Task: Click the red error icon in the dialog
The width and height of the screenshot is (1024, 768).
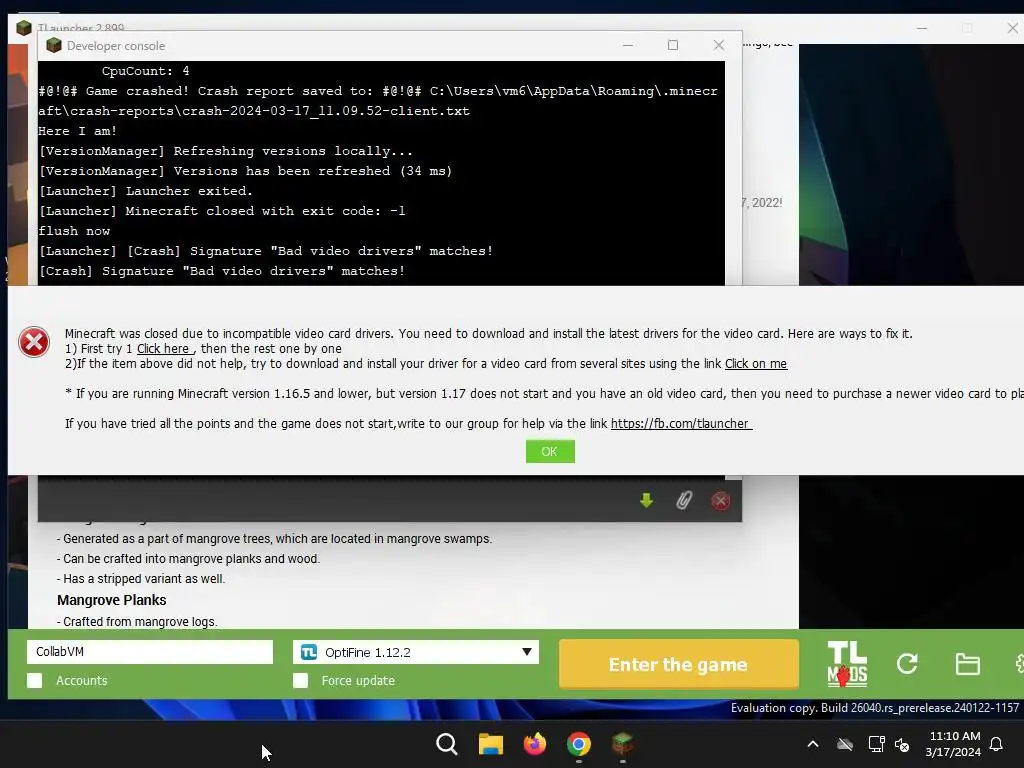Action: click(x=34, y=342)
